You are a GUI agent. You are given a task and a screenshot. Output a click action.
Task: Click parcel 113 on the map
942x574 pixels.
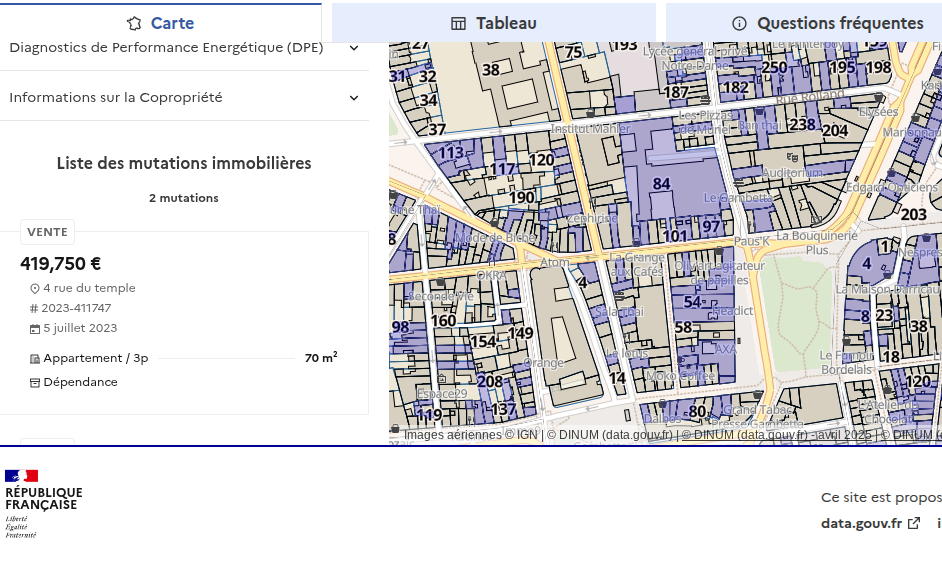tap(451, 153)
